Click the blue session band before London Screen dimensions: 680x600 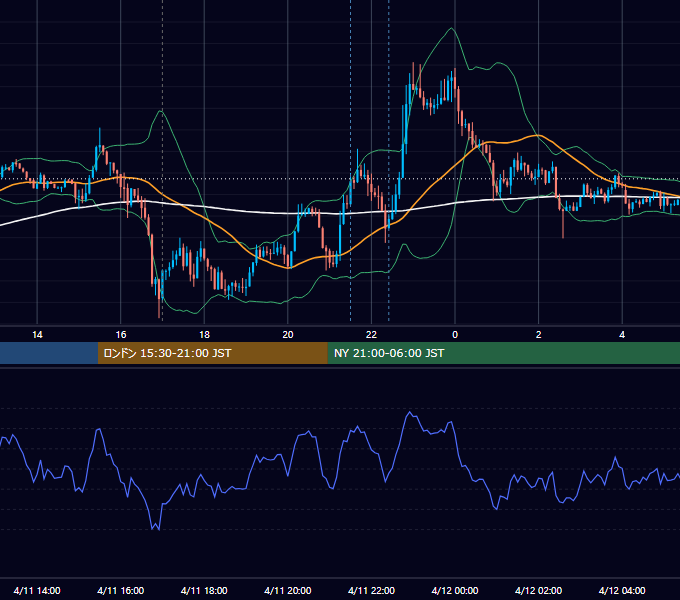point(49,353)
